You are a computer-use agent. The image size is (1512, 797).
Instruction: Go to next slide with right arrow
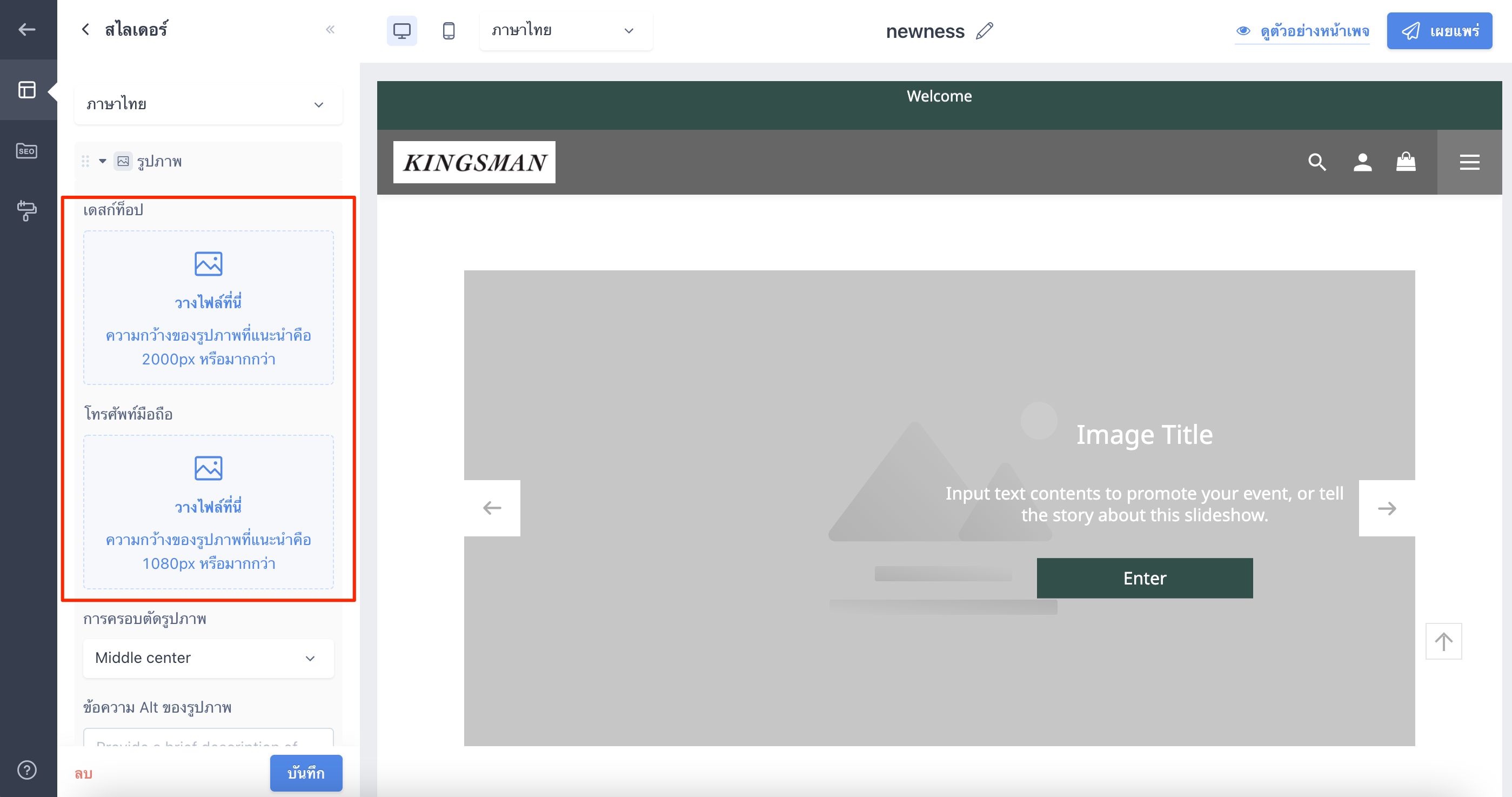tap(1387, 508)
